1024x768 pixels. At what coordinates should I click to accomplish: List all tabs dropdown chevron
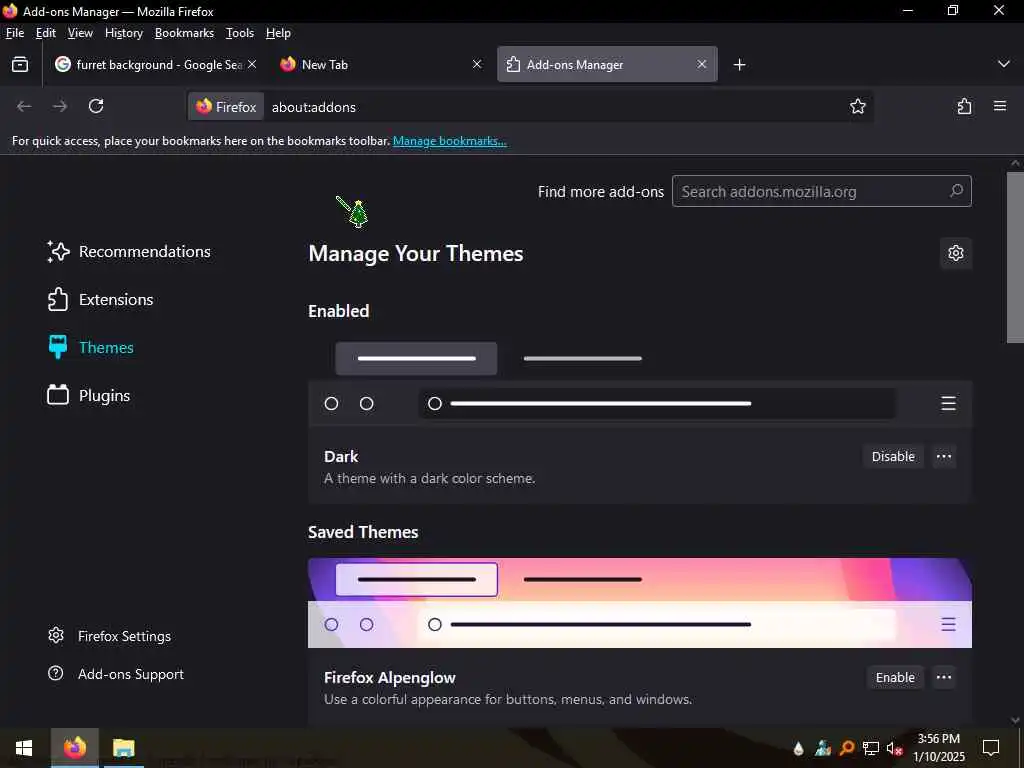coord(1004,64)
